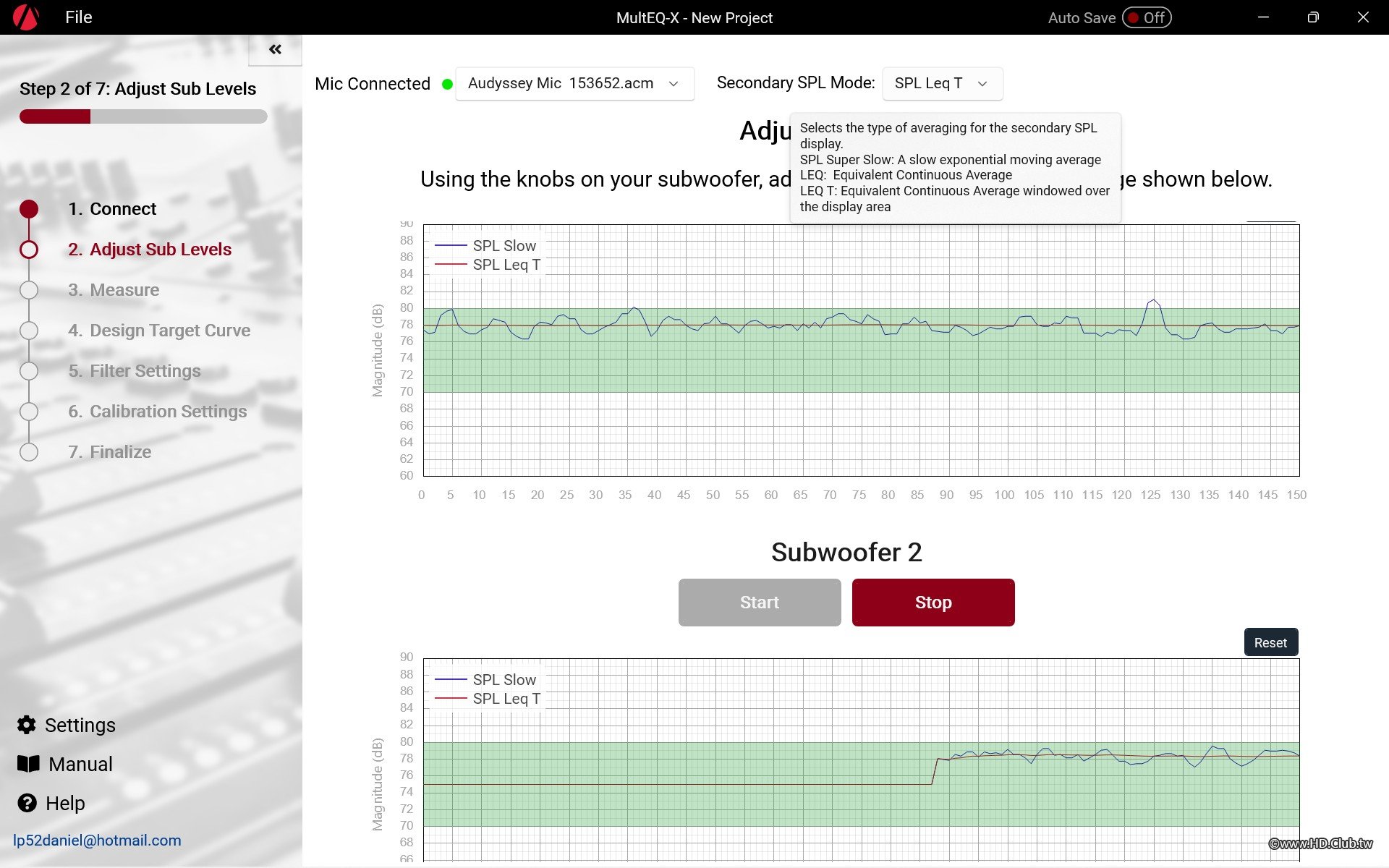Click the Settings gear icon

(x=27, y=725)
